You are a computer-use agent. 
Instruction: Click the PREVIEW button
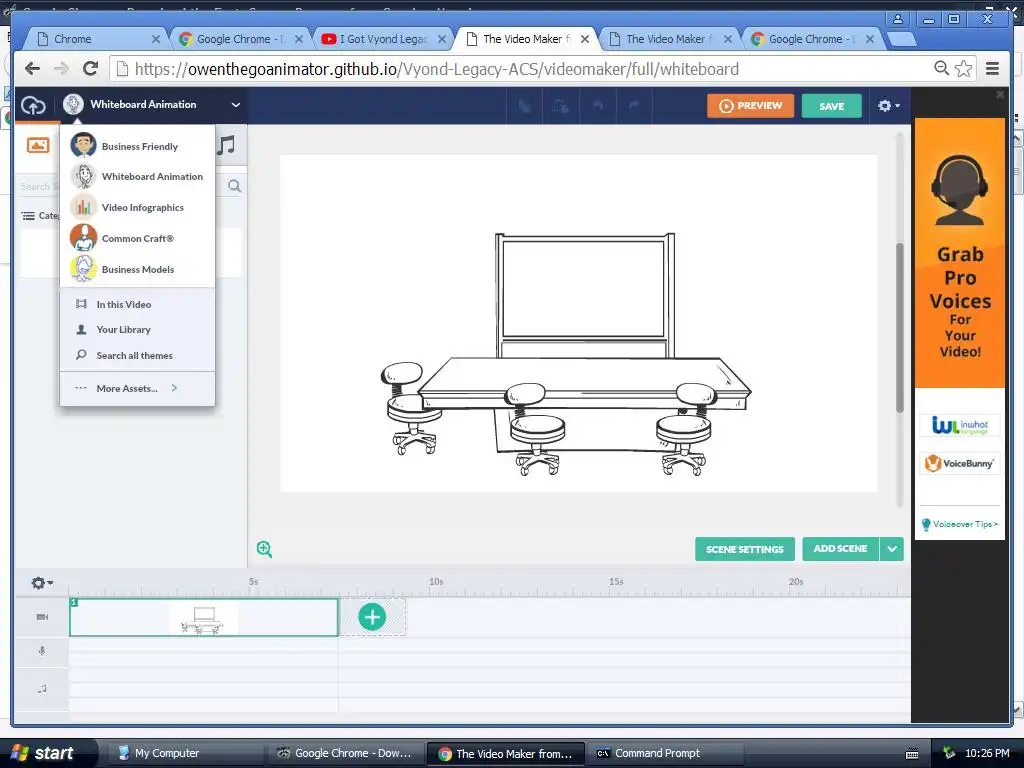click(x=750, y=106)
